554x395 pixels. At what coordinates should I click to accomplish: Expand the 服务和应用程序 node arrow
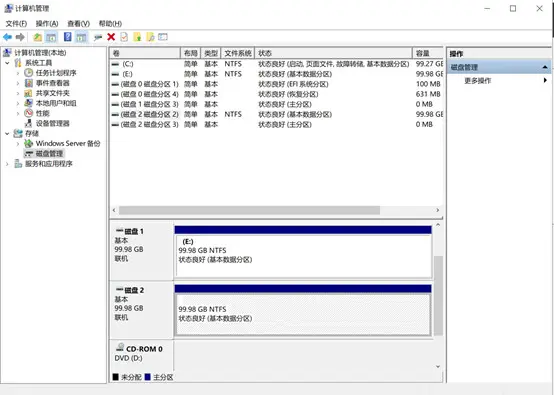[x=7, y=164]
